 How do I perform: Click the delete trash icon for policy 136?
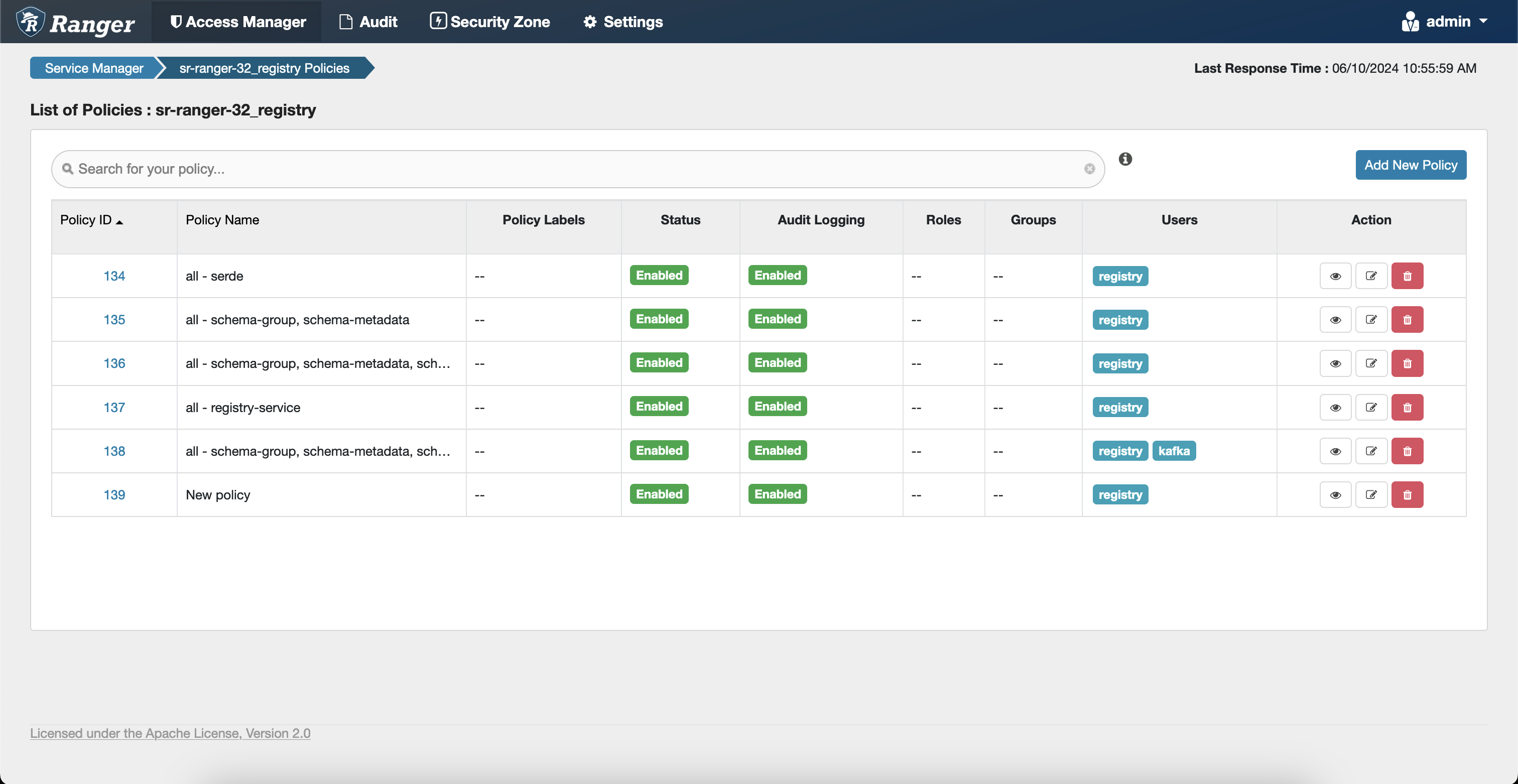[x=1407, y=362]
